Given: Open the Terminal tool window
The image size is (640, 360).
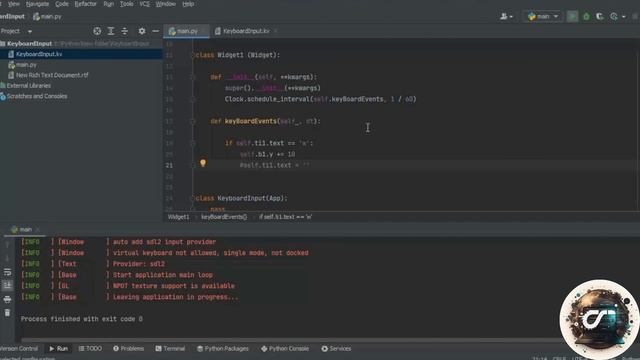Looking at the screenshot, I should tap(170, 349).
